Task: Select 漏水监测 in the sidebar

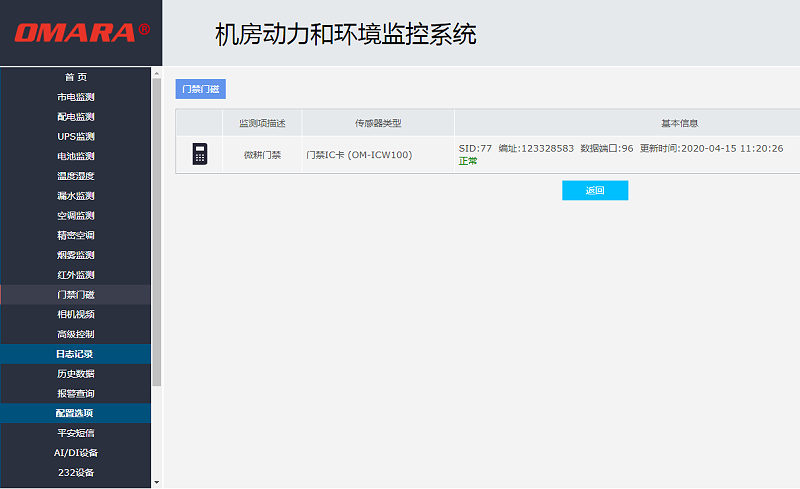Action: point(75,196)
